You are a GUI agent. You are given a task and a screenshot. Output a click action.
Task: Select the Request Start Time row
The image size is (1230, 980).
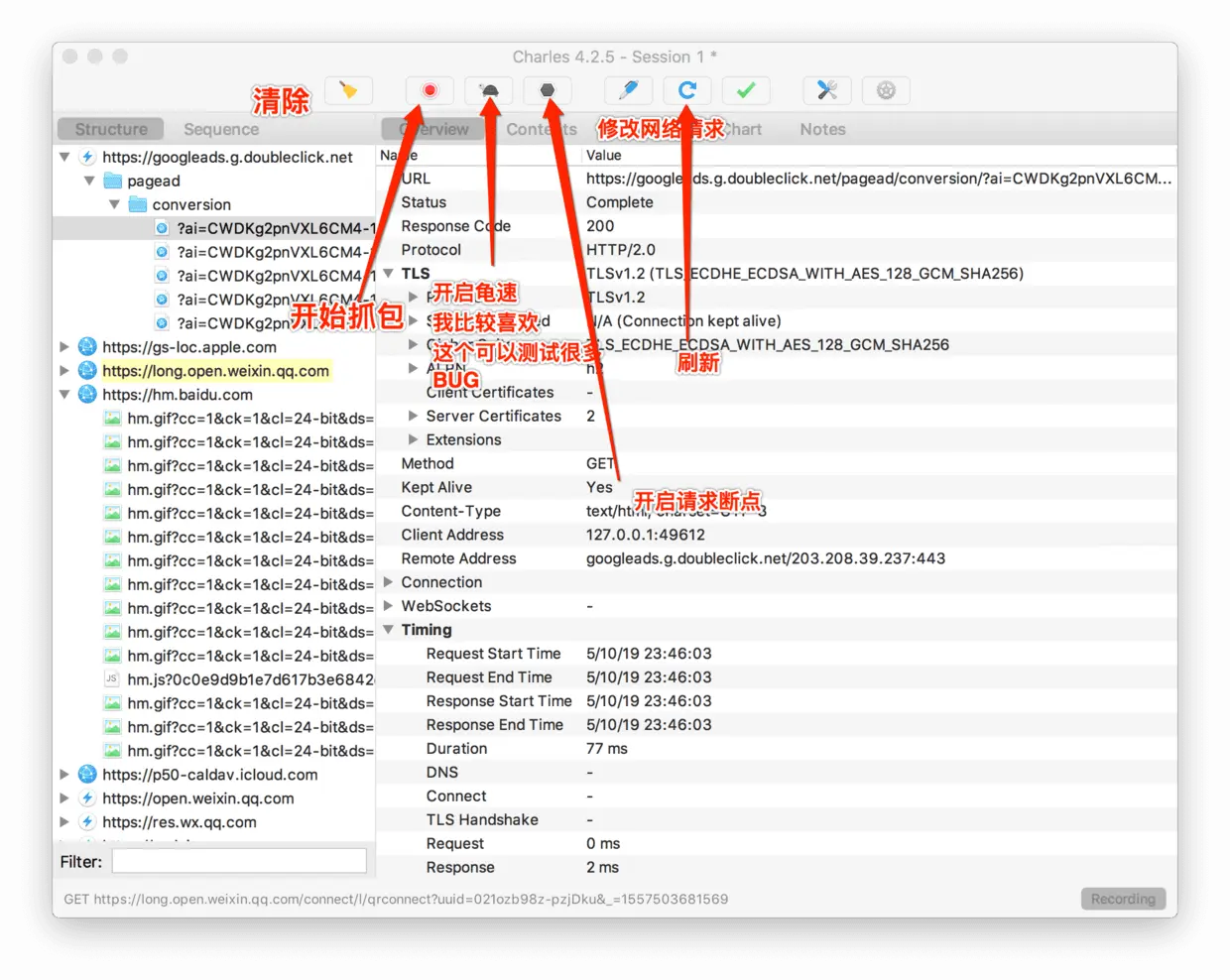click(x=777, y=654)
